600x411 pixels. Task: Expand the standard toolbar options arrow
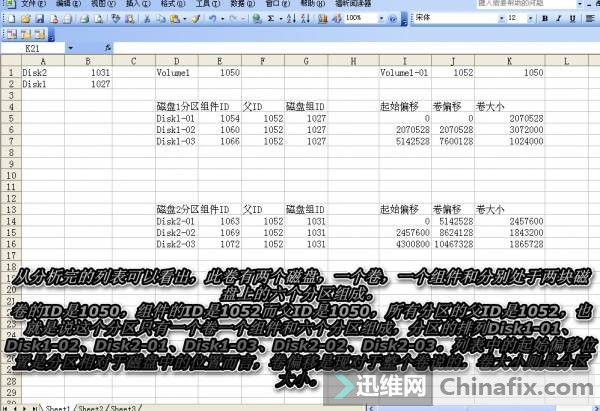404,19
